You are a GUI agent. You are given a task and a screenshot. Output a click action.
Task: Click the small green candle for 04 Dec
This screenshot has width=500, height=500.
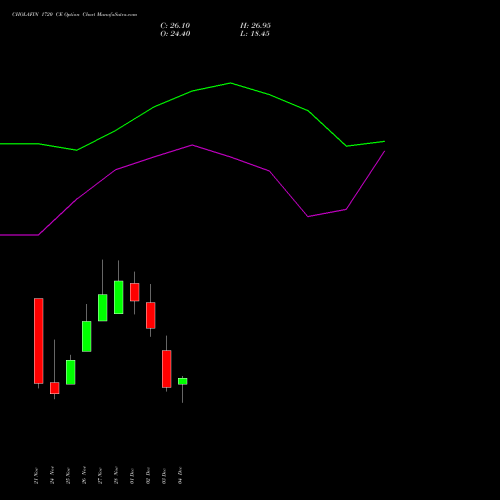point(183,381)
